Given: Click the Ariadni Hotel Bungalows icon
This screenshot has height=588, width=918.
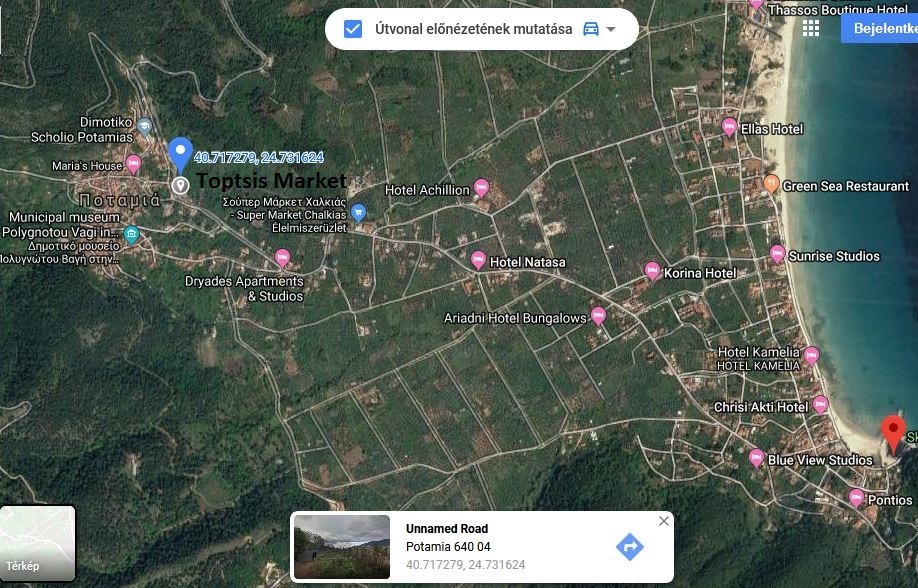Looking at the screenshot, I should 599,316.
